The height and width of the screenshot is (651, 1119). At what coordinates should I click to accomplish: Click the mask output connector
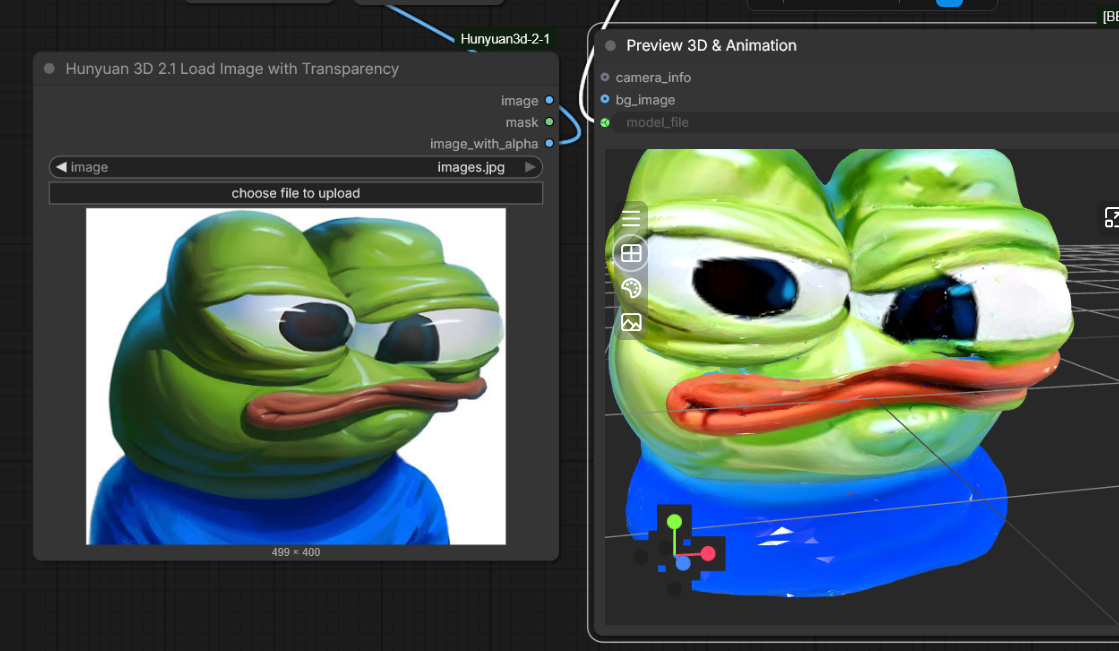pos(550,122)
